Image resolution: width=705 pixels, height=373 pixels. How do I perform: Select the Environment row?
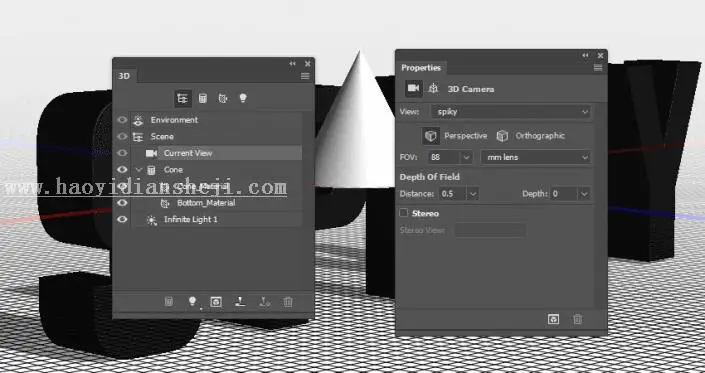click(217, 120)
